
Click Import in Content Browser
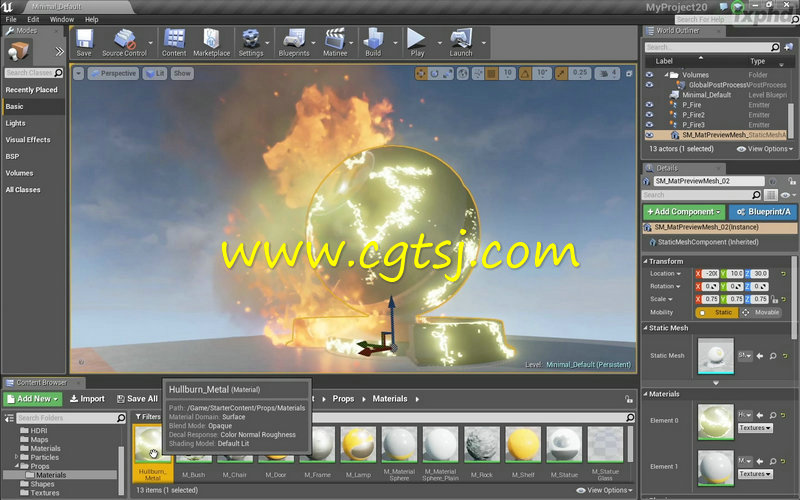87,399
